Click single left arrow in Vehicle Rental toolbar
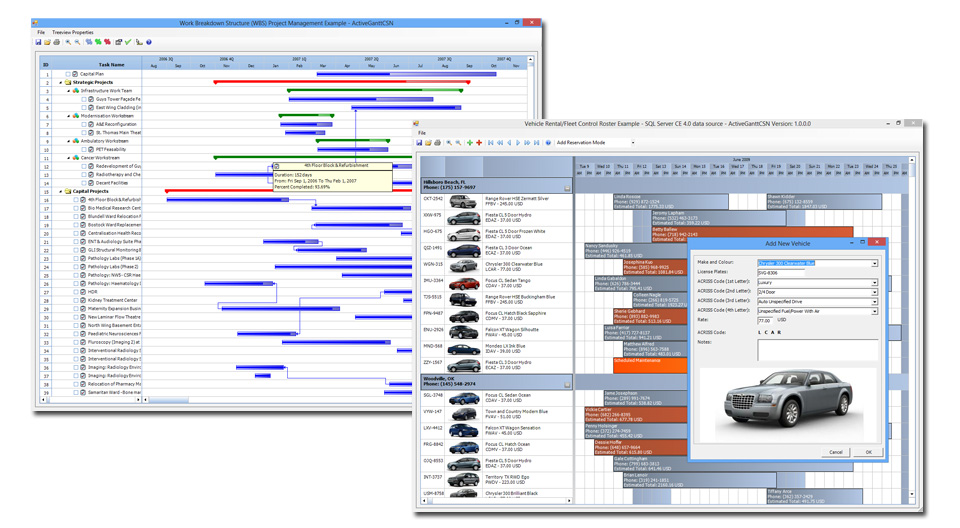Screen dimensions: 960x528 [509, 143]
